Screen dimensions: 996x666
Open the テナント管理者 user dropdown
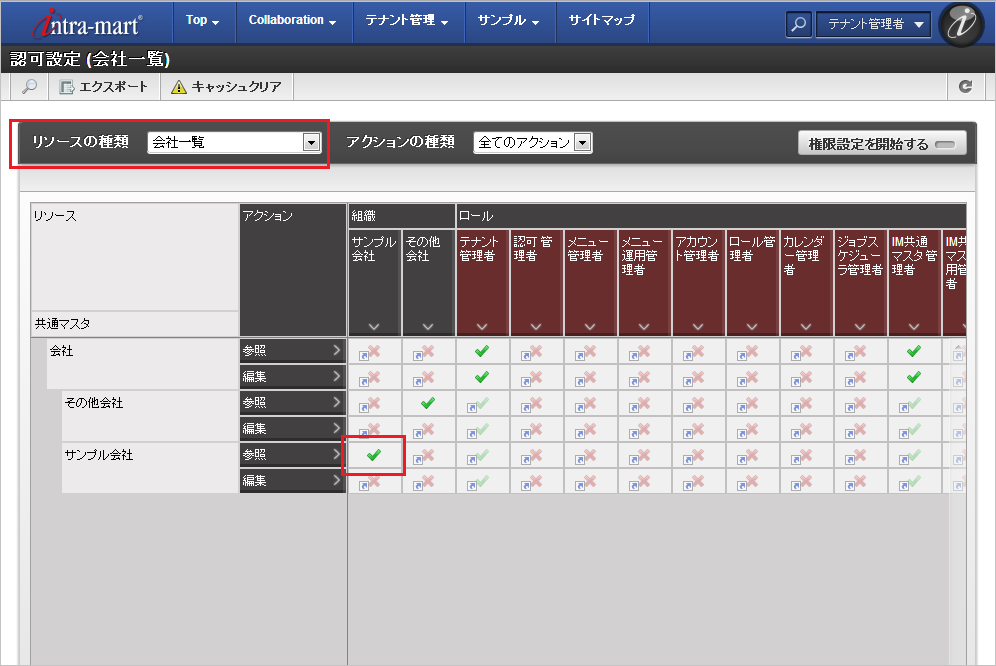873,25
